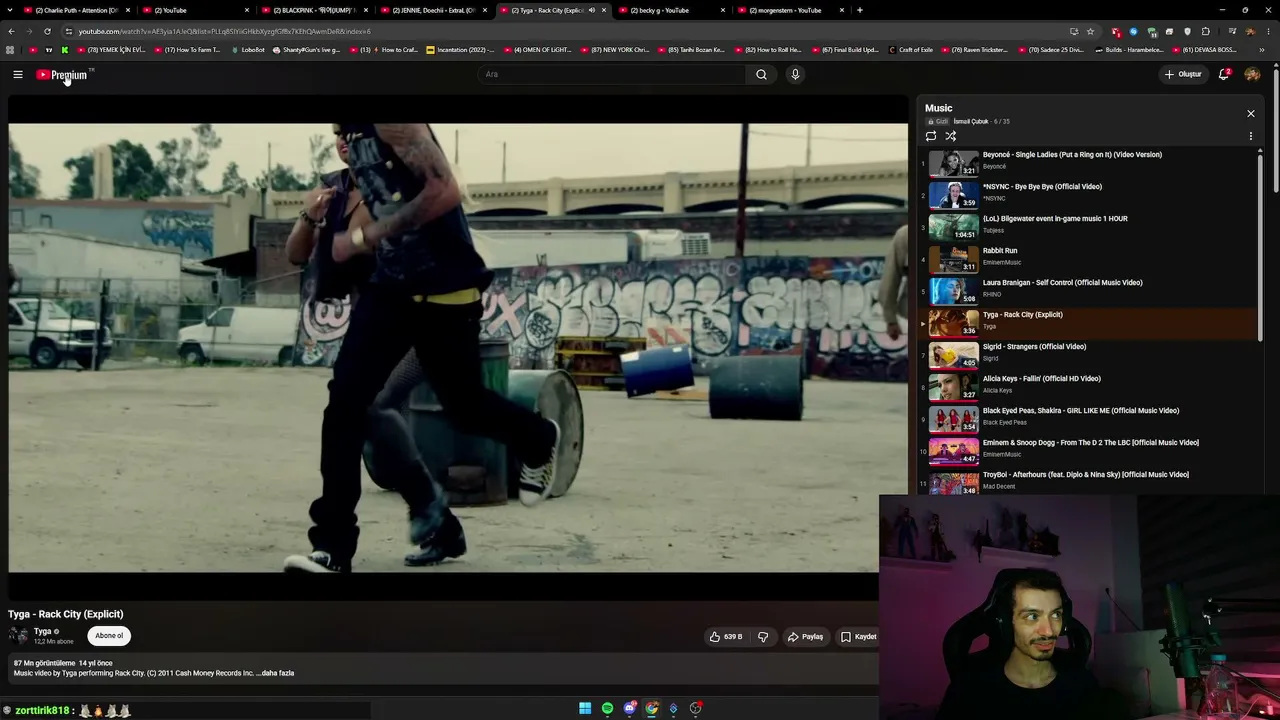Open the 'Oluştur' create menu
Viewport: 1280px width, 720px height.
coord(1183,74)
